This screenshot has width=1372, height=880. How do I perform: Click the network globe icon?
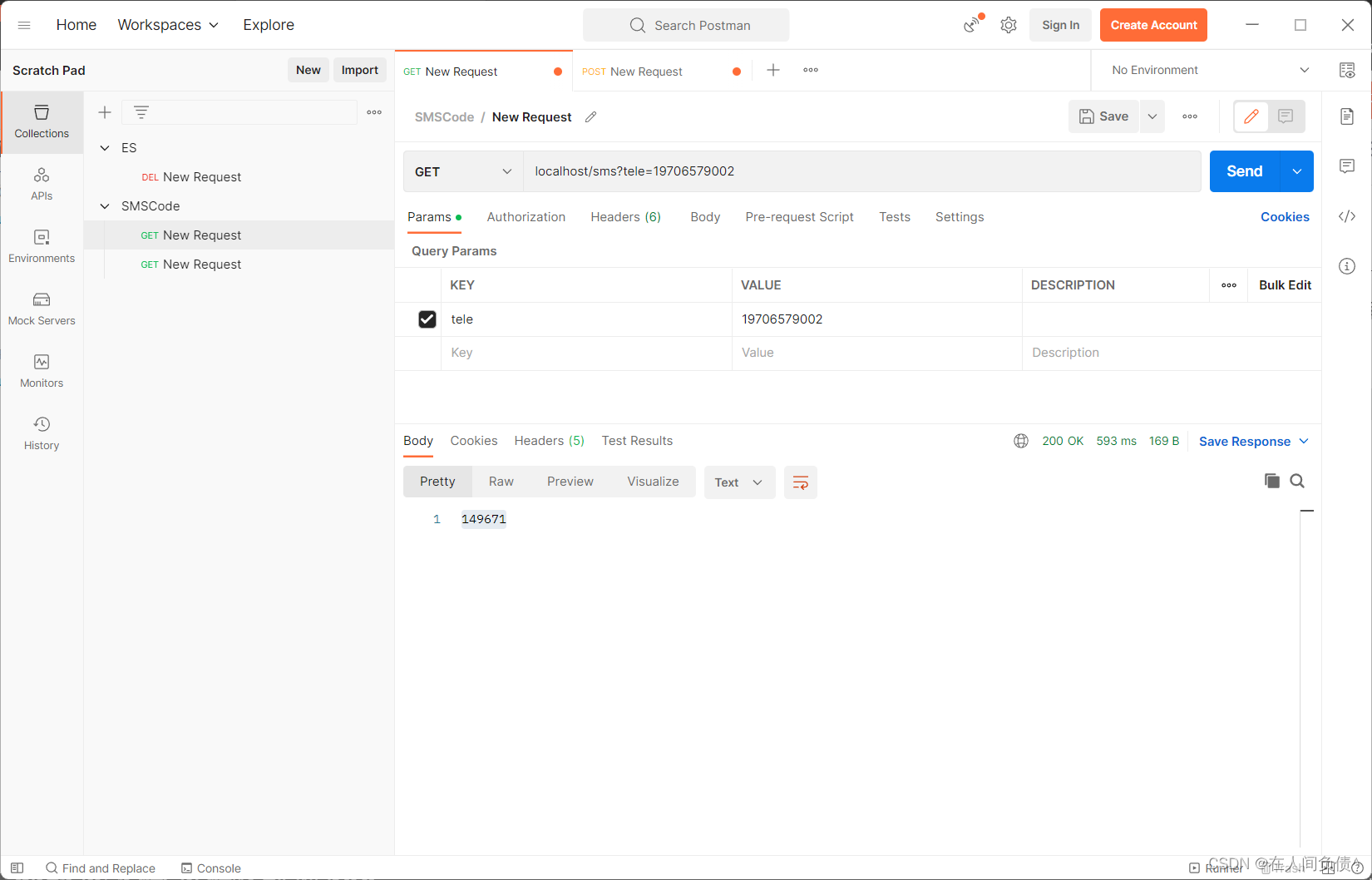1021,441
